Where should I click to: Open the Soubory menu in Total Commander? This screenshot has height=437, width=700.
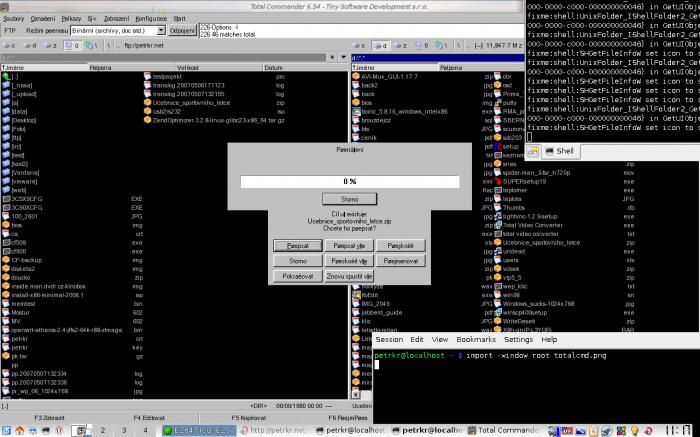[13, 19]
